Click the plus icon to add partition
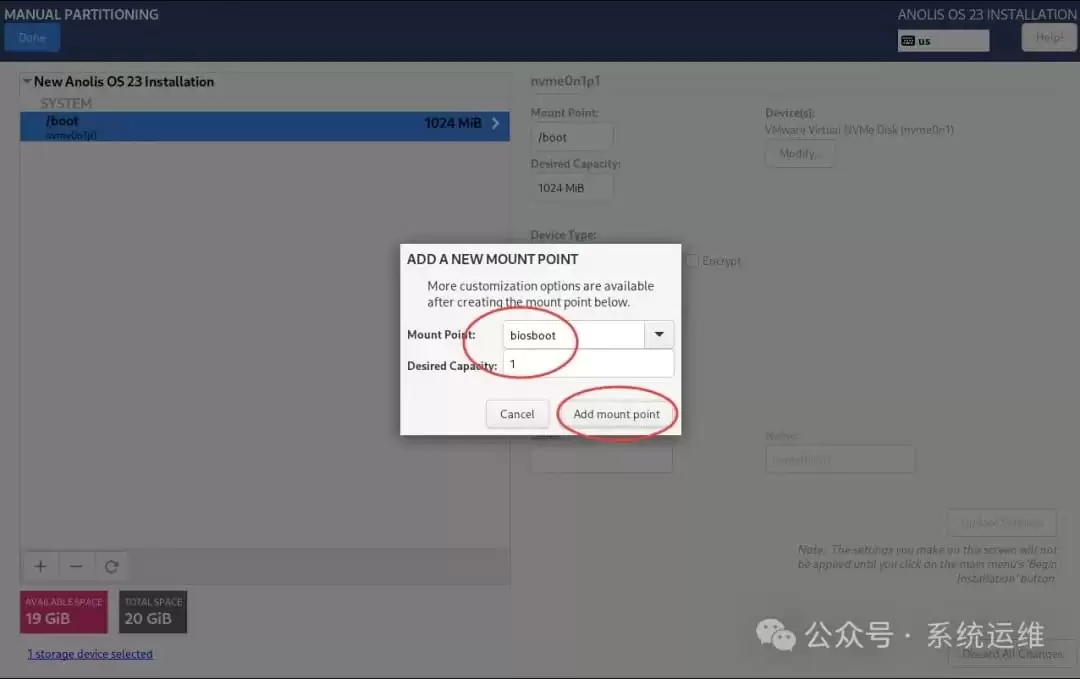The height and width of the screenshot is (679, 1080). [41, 566]
